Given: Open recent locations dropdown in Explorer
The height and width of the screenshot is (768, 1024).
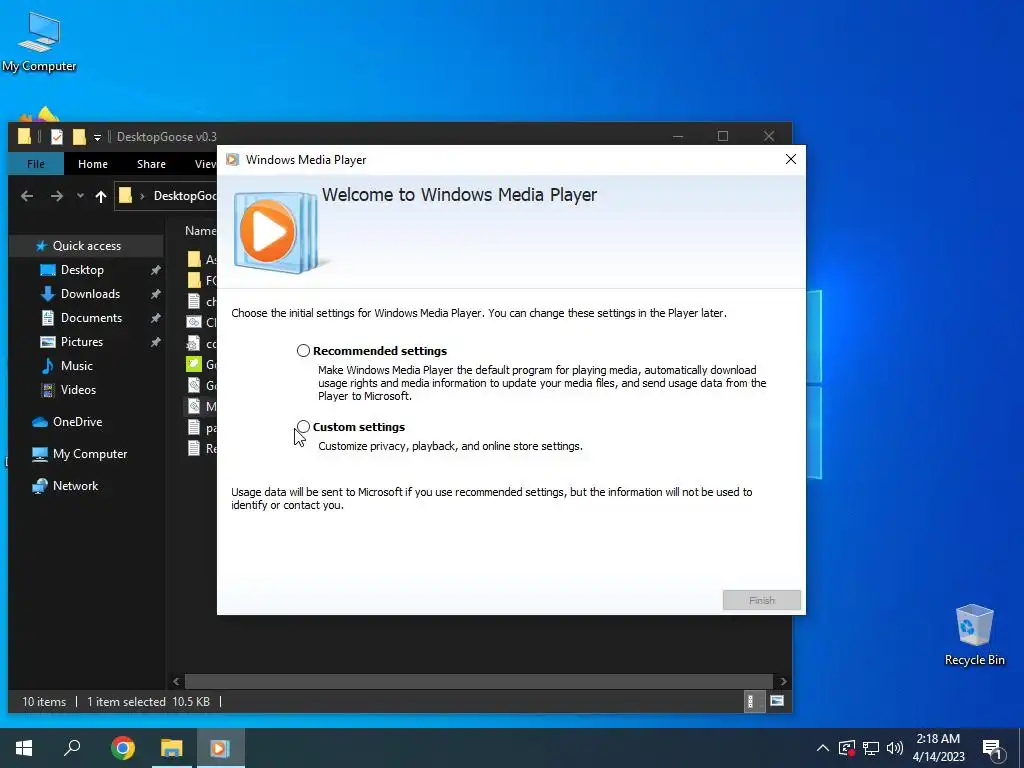Looking at the screenshot, I should point(80,196).
